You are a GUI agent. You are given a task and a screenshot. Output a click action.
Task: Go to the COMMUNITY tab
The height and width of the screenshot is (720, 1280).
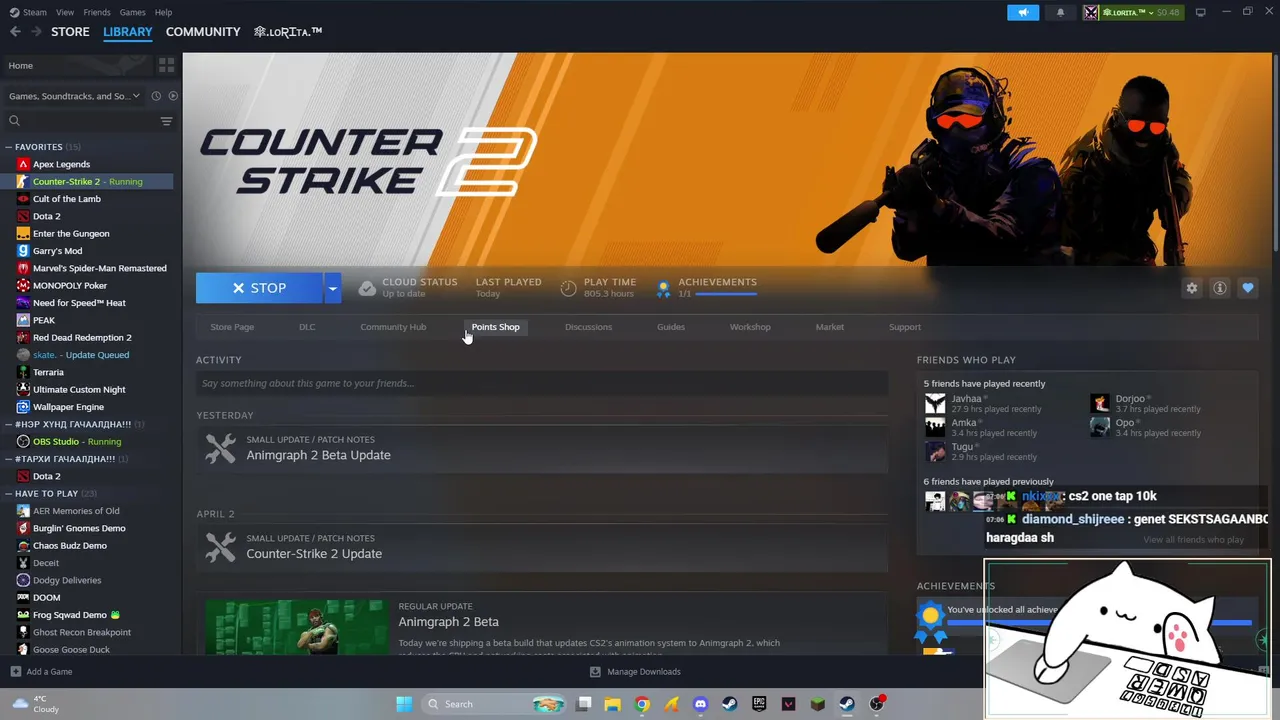point(203,32)
